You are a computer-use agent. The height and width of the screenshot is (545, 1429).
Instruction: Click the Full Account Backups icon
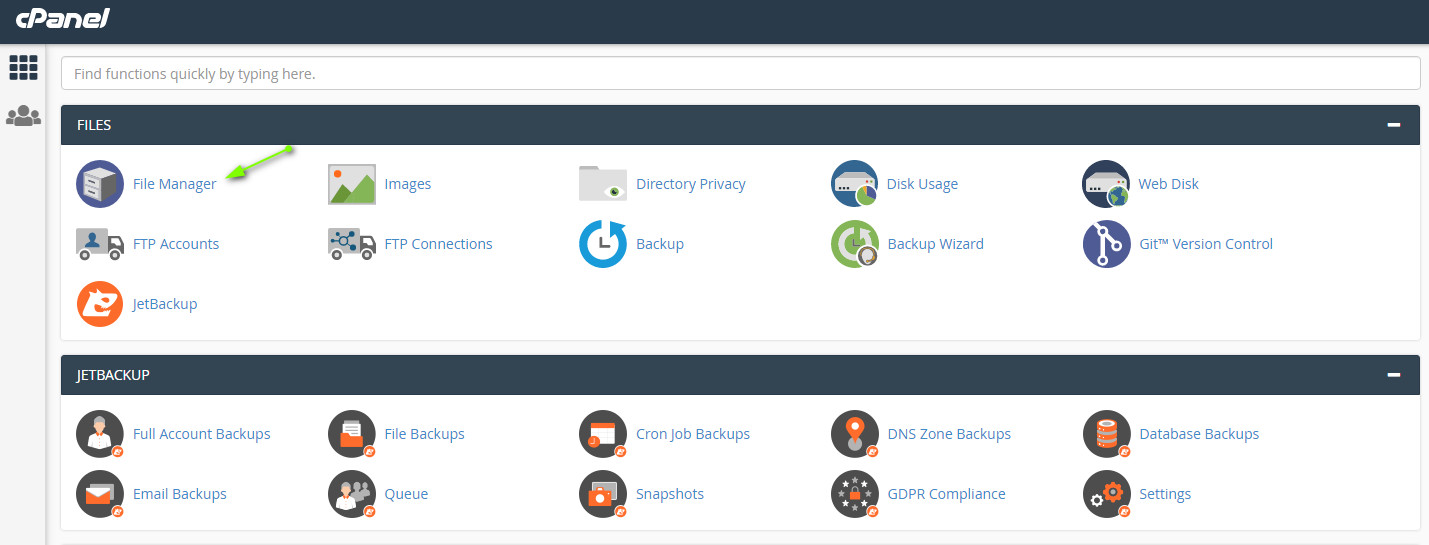tap(100, 435)
